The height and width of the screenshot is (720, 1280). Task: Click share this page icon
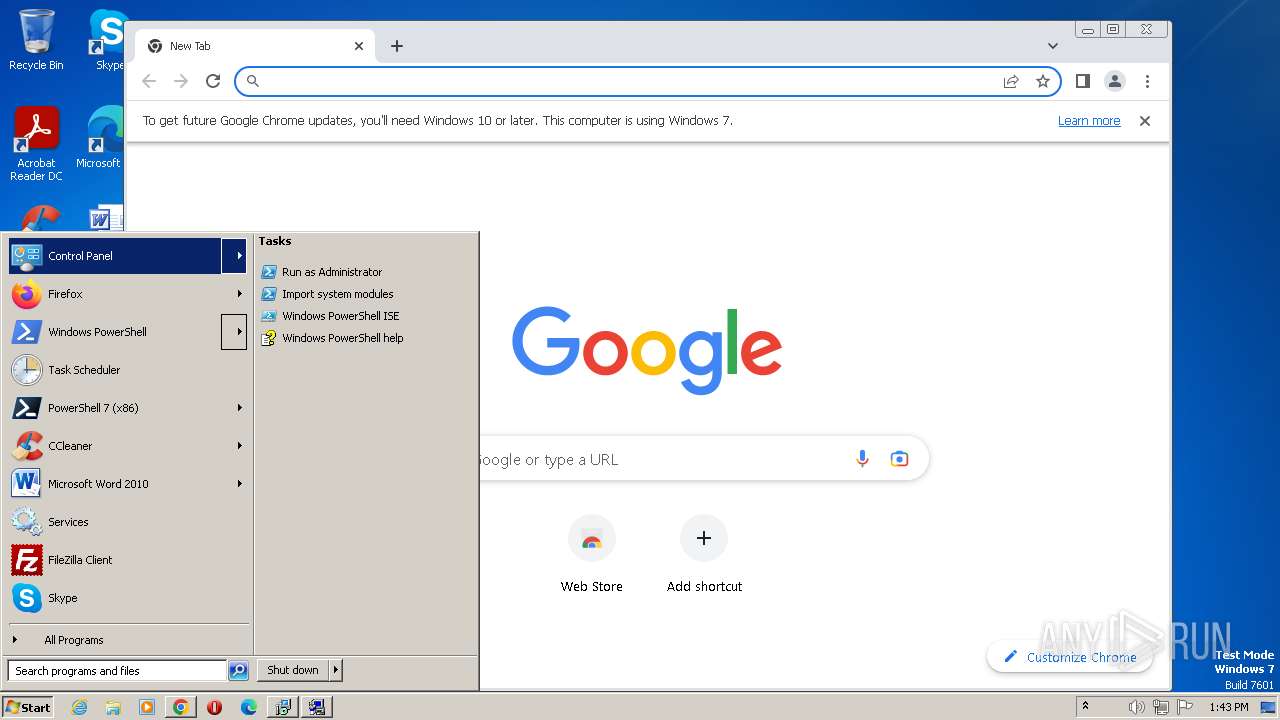coord(1011,81)
